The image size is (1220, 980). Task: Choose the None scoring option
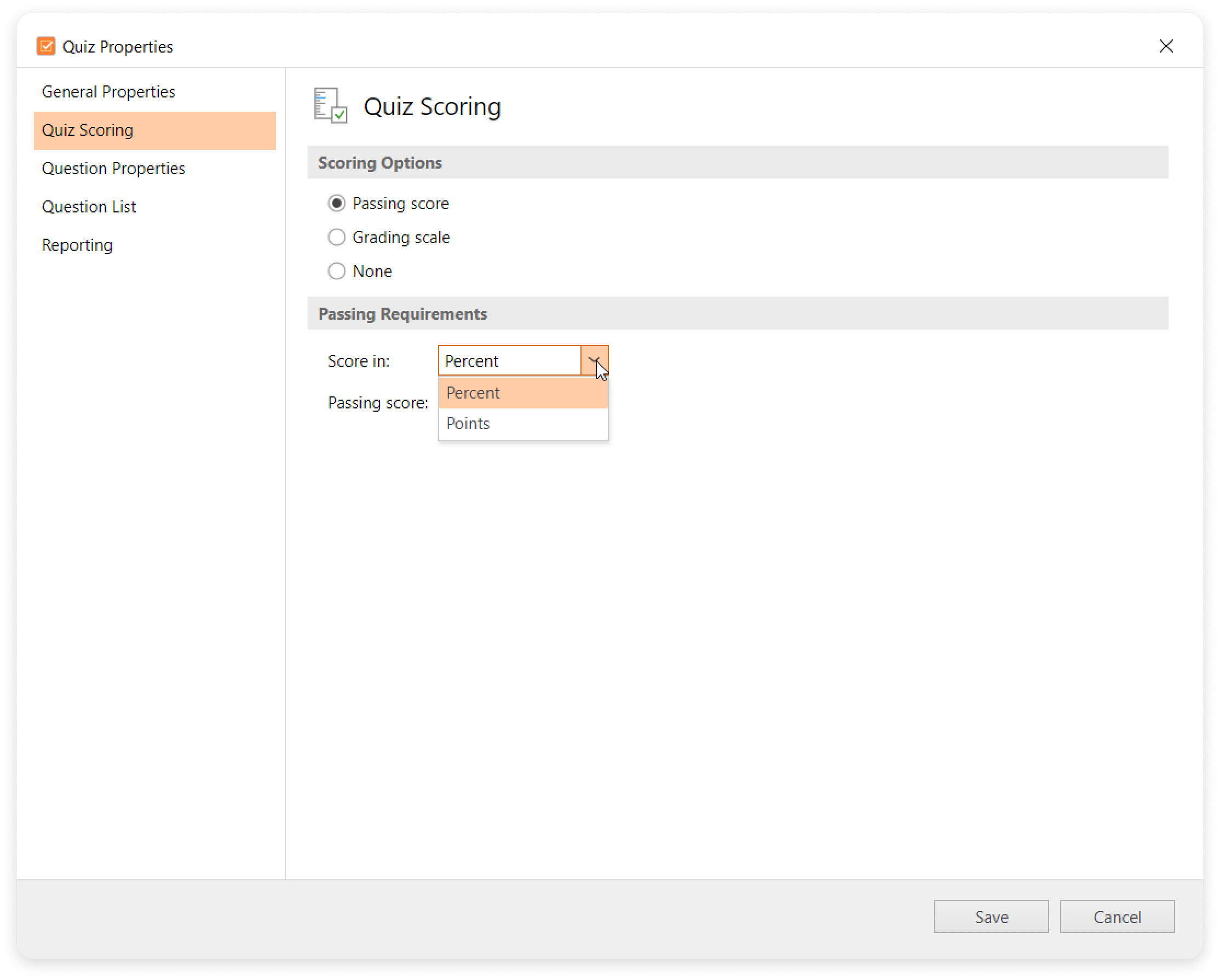[337, 271]
